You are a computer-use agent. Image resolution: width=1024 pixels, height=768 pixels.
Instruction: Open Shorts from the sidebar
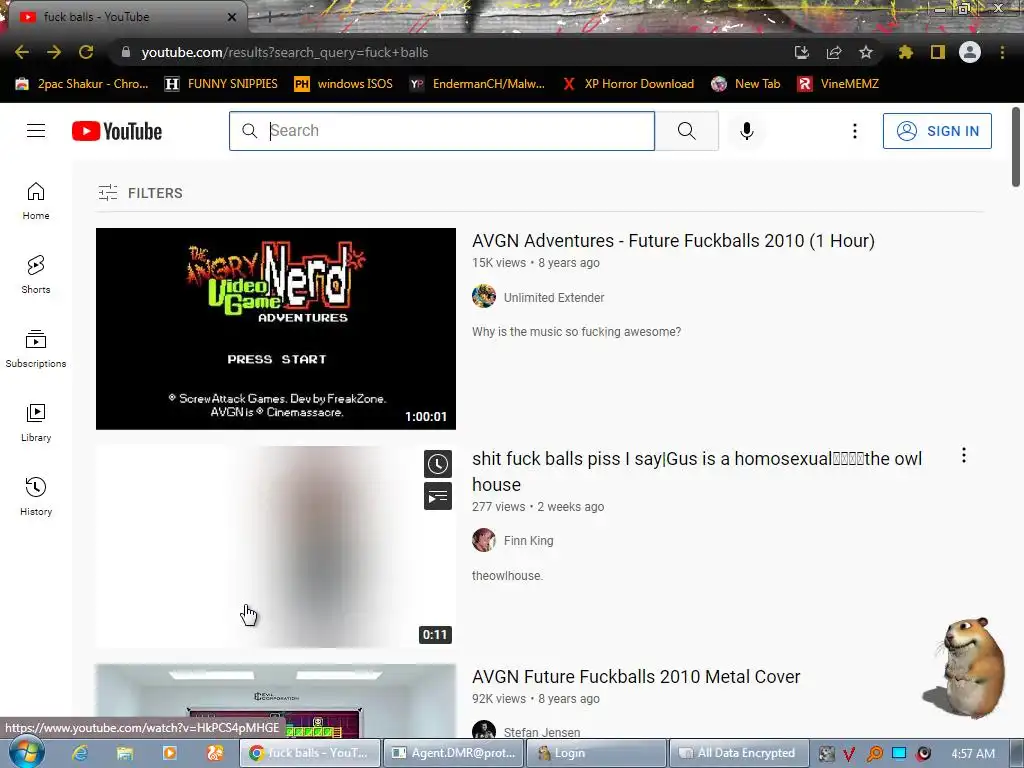[36, 274]
